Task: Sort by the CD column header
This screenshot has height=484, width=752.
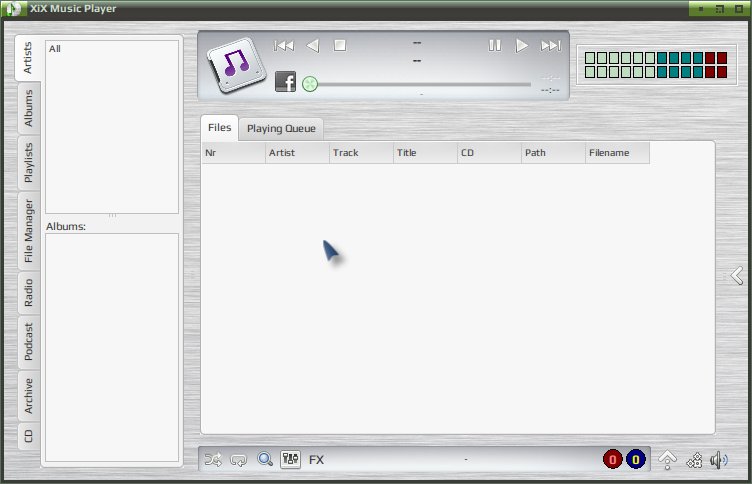Action: 489,153
